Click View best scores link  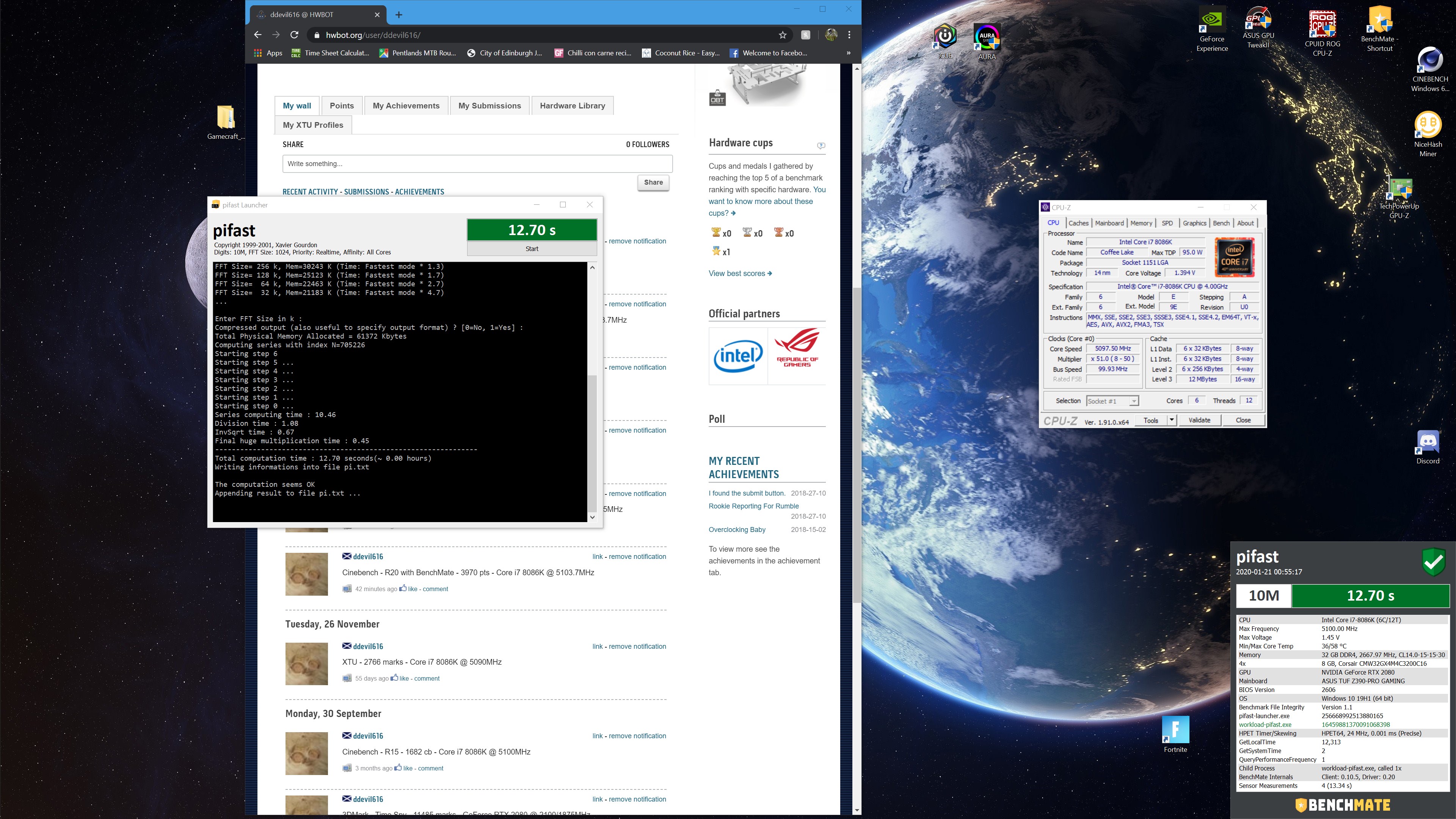(x=740, y=273)
